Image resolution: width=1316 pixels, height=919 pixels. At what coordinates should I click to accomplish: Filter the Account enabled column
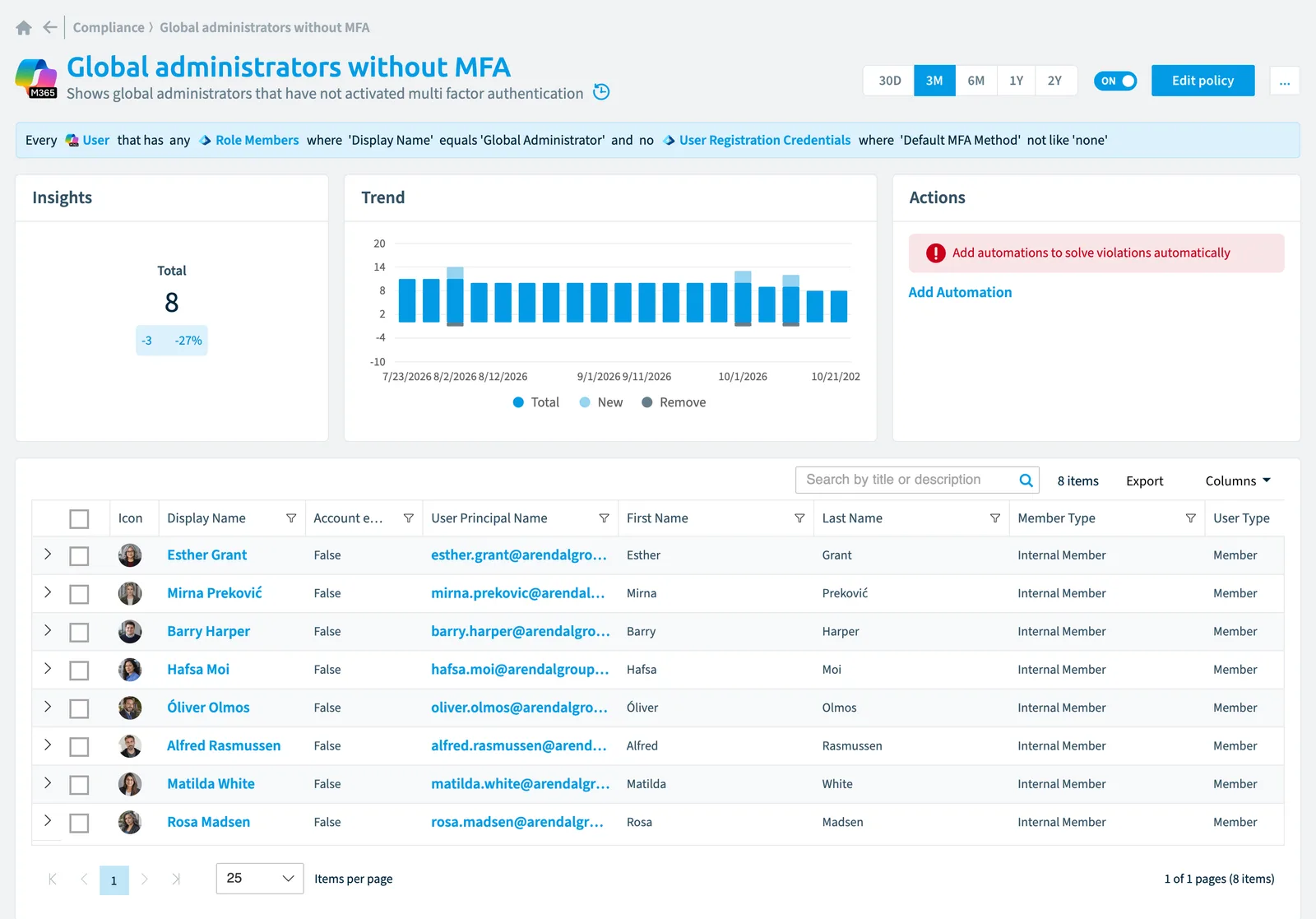click(x=408, y=518)
